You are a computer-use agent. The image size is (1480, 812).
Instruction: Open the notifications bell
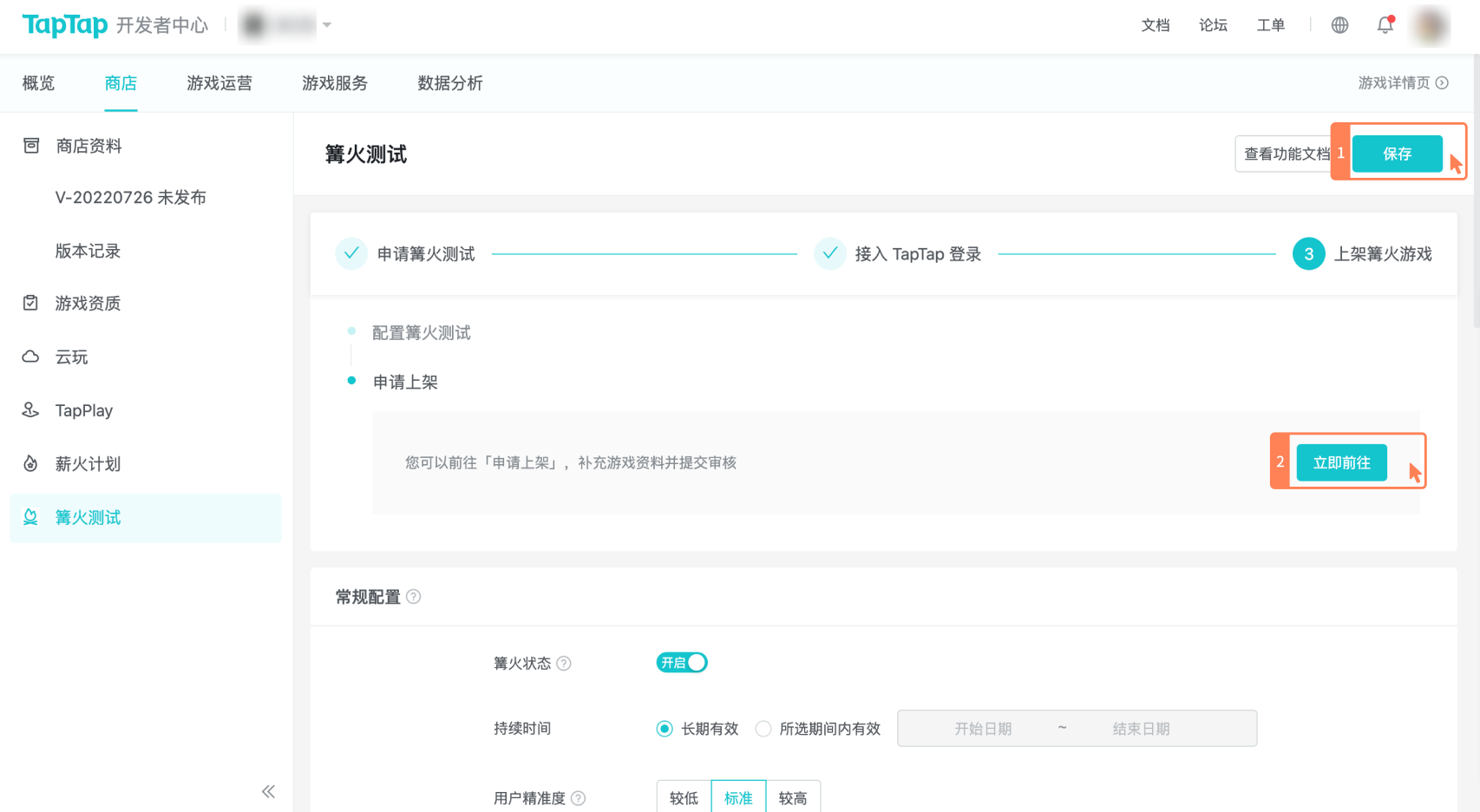click(x=1385, y=25)
